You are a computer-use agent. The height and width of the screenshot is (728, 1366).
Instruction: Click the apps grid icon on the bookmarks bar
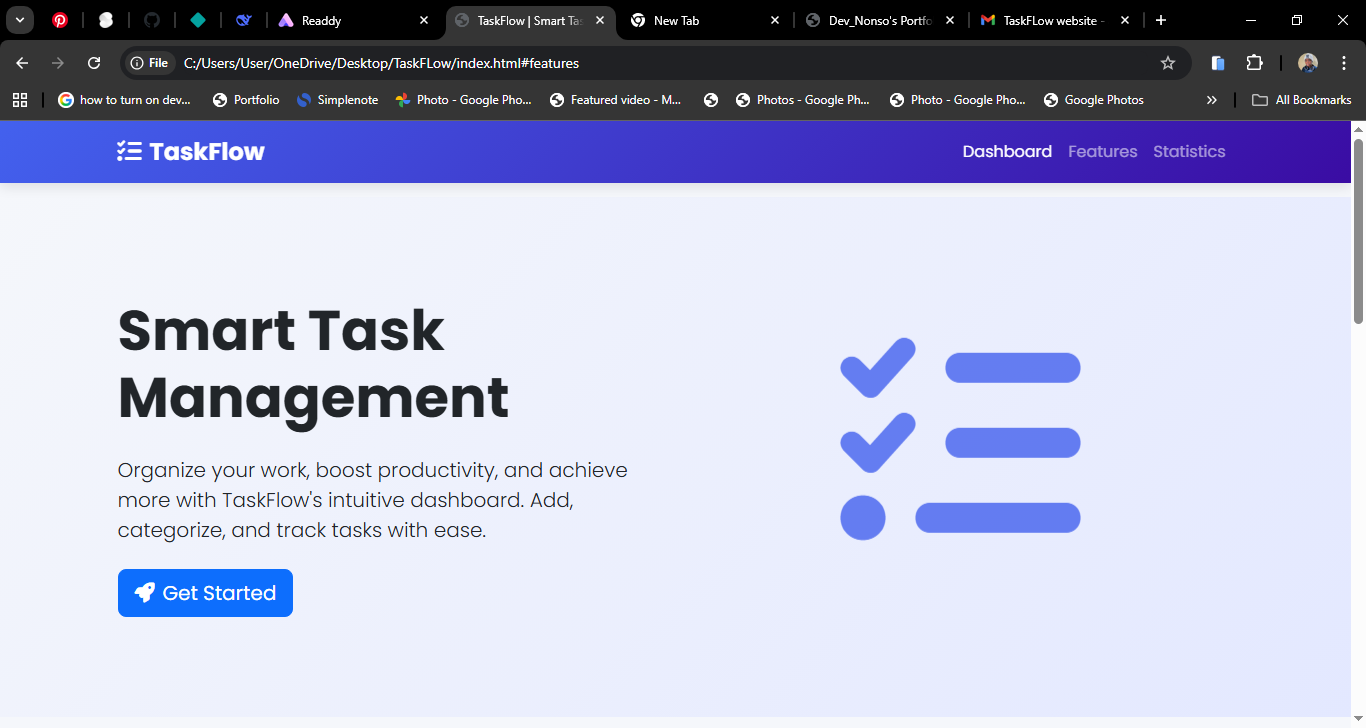pos(20,99)
